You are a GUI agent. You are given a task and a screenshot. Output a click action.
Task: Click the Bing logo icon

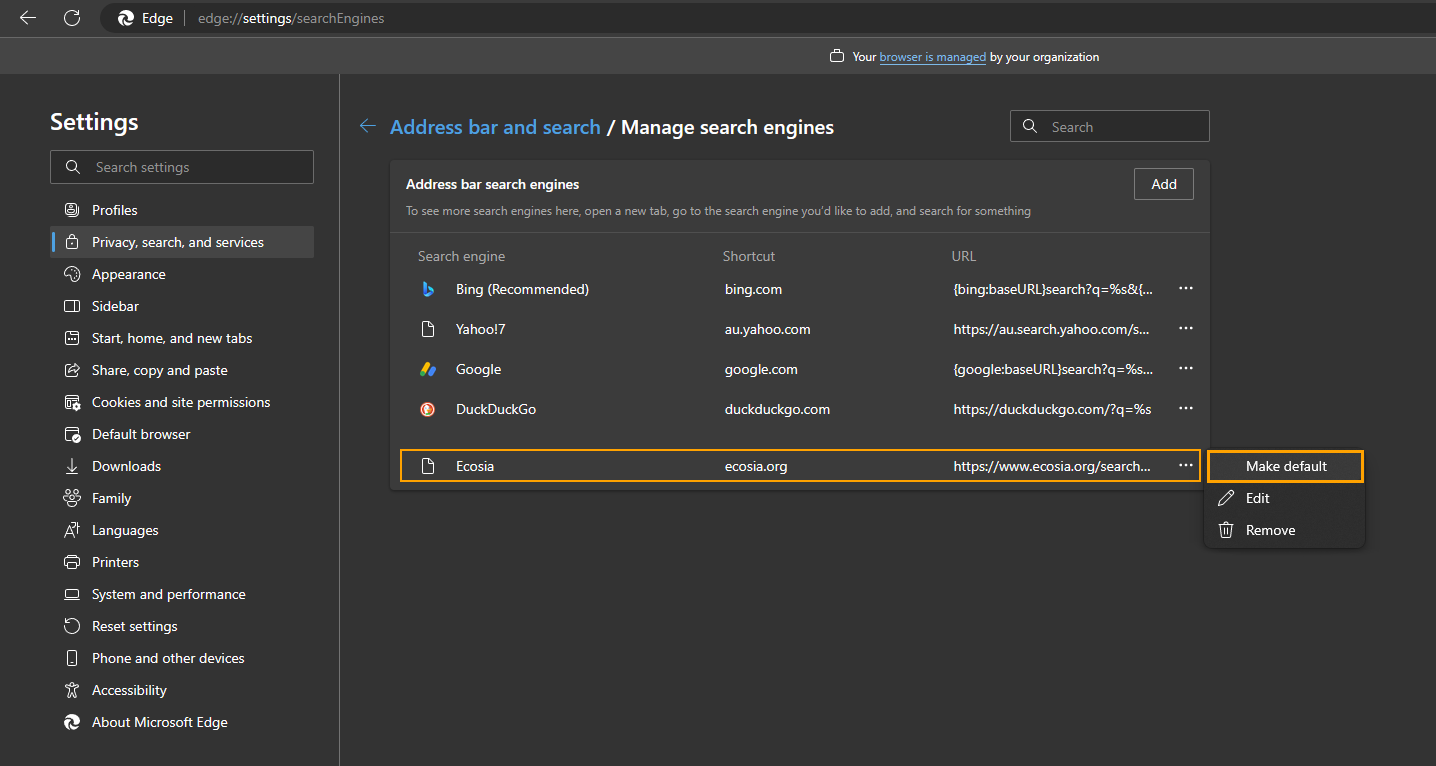pos(427,289)
